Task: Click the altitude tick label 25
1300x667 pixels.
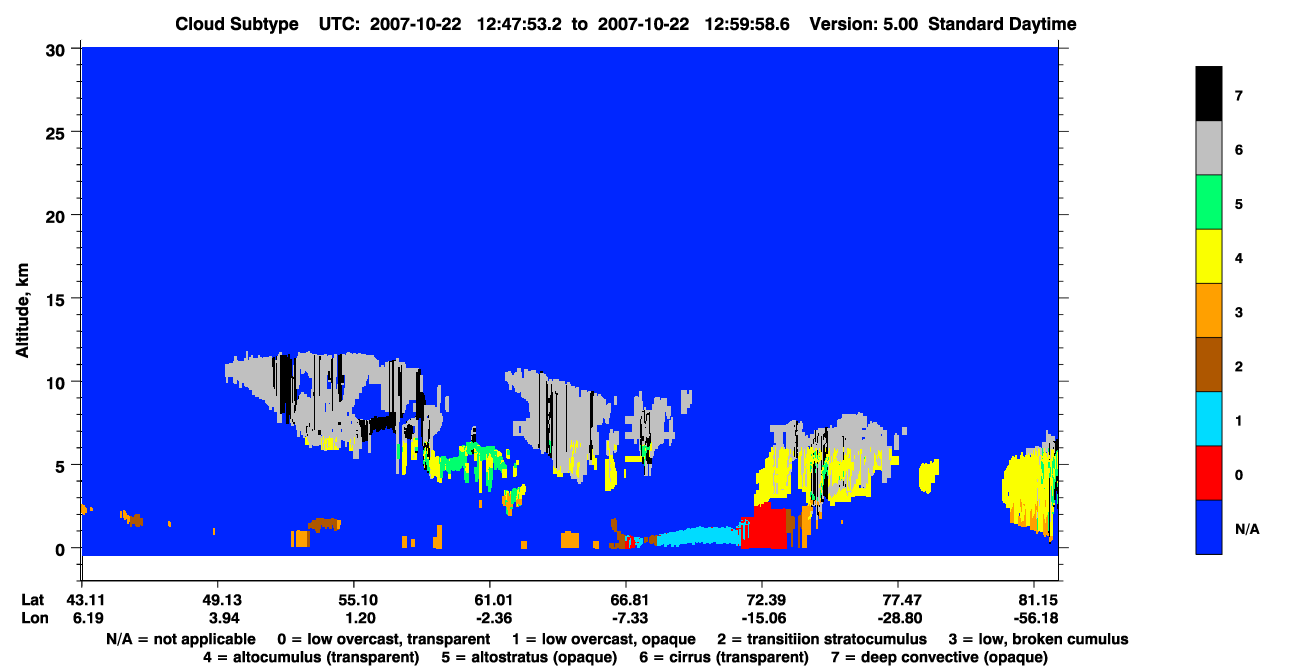Action: (x=58, y=132)
